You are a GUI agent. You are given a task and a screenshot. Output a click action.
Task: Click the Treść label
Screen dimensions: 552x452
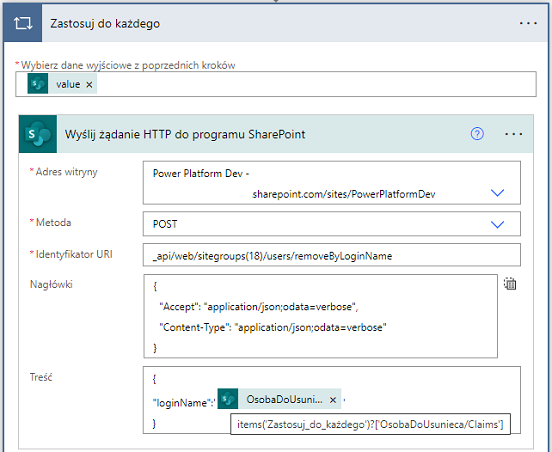41,377
